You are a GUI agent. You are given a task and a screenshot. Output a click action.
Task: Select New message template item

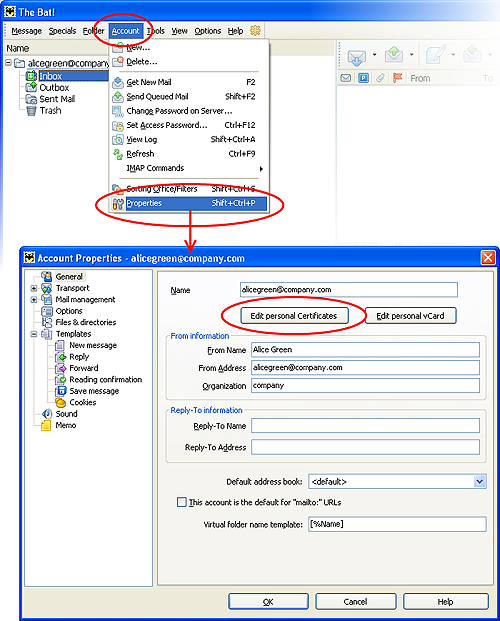click(x=93, y=345)
